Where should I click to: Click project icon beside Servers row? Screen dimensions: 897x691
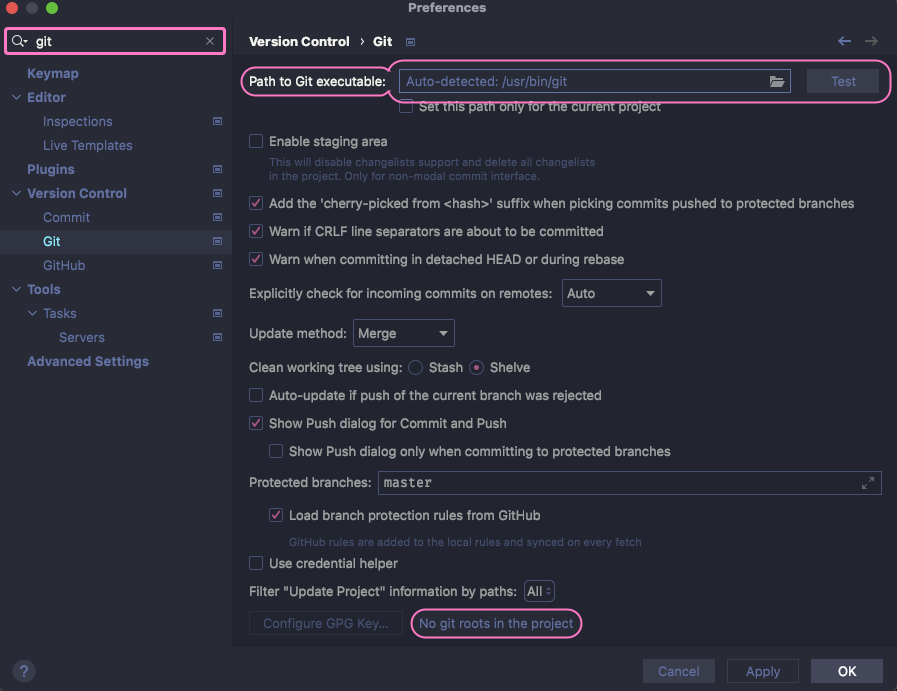tap(217, 337)
